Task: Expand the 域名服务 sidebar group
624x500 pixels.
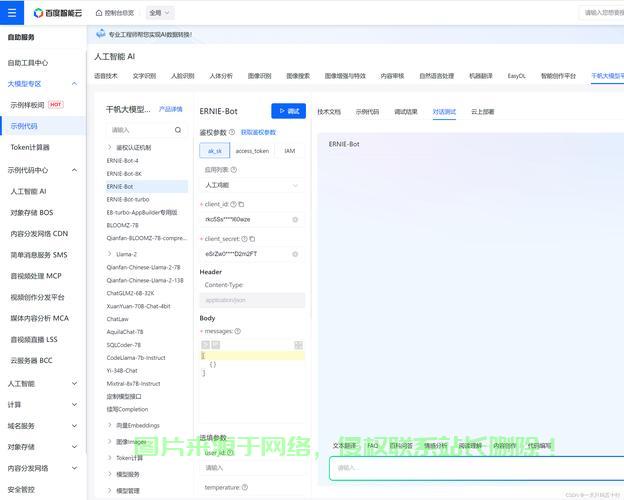Action: pos(74,426)
